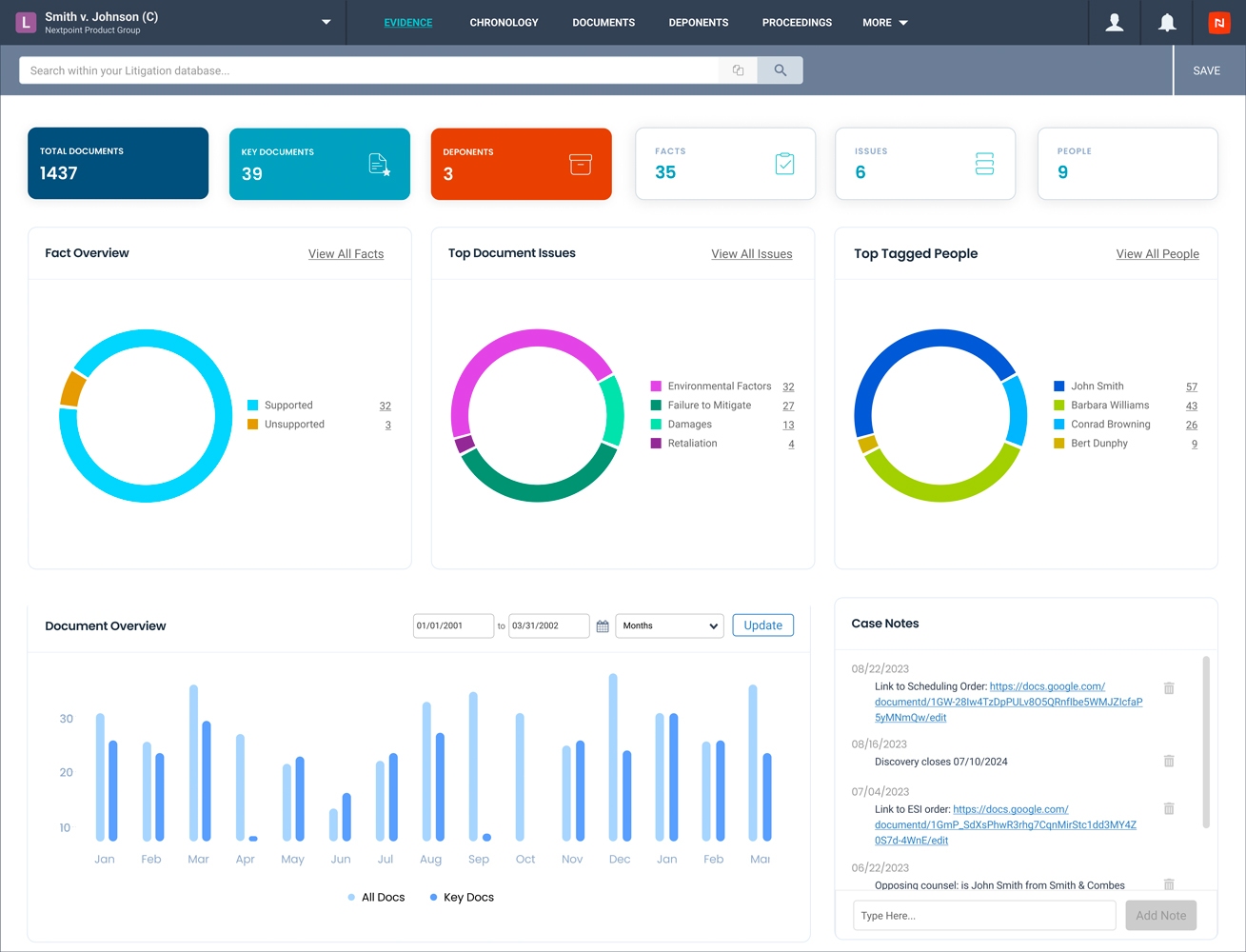Toggle the Supported series in Fact Overview
The width and height of the screenshot is (1246, 952).
tap(282, 405)
